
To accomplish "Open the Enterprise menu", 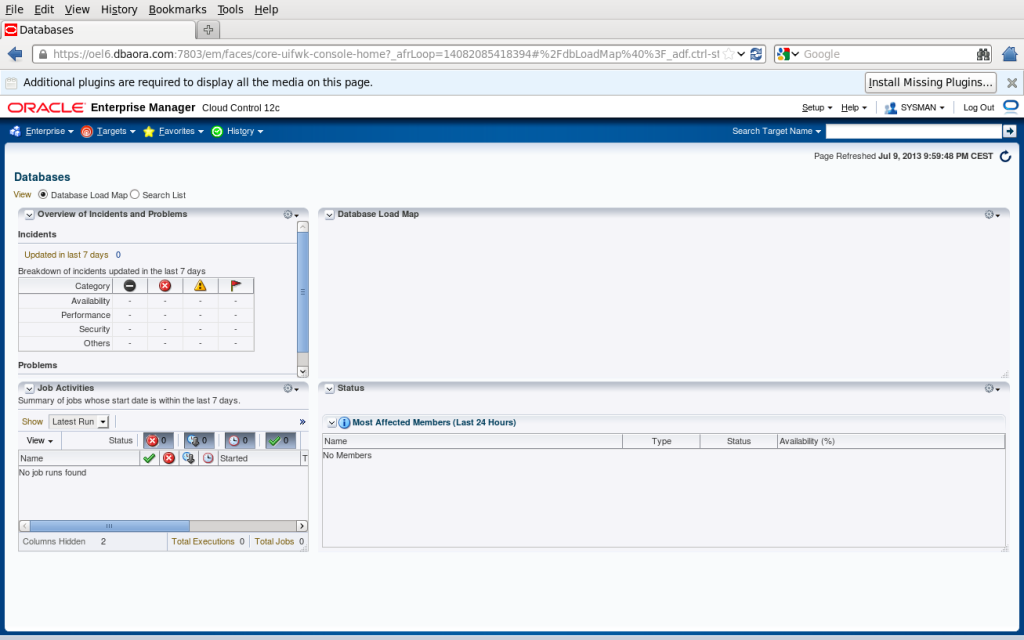I will point(42,131).
